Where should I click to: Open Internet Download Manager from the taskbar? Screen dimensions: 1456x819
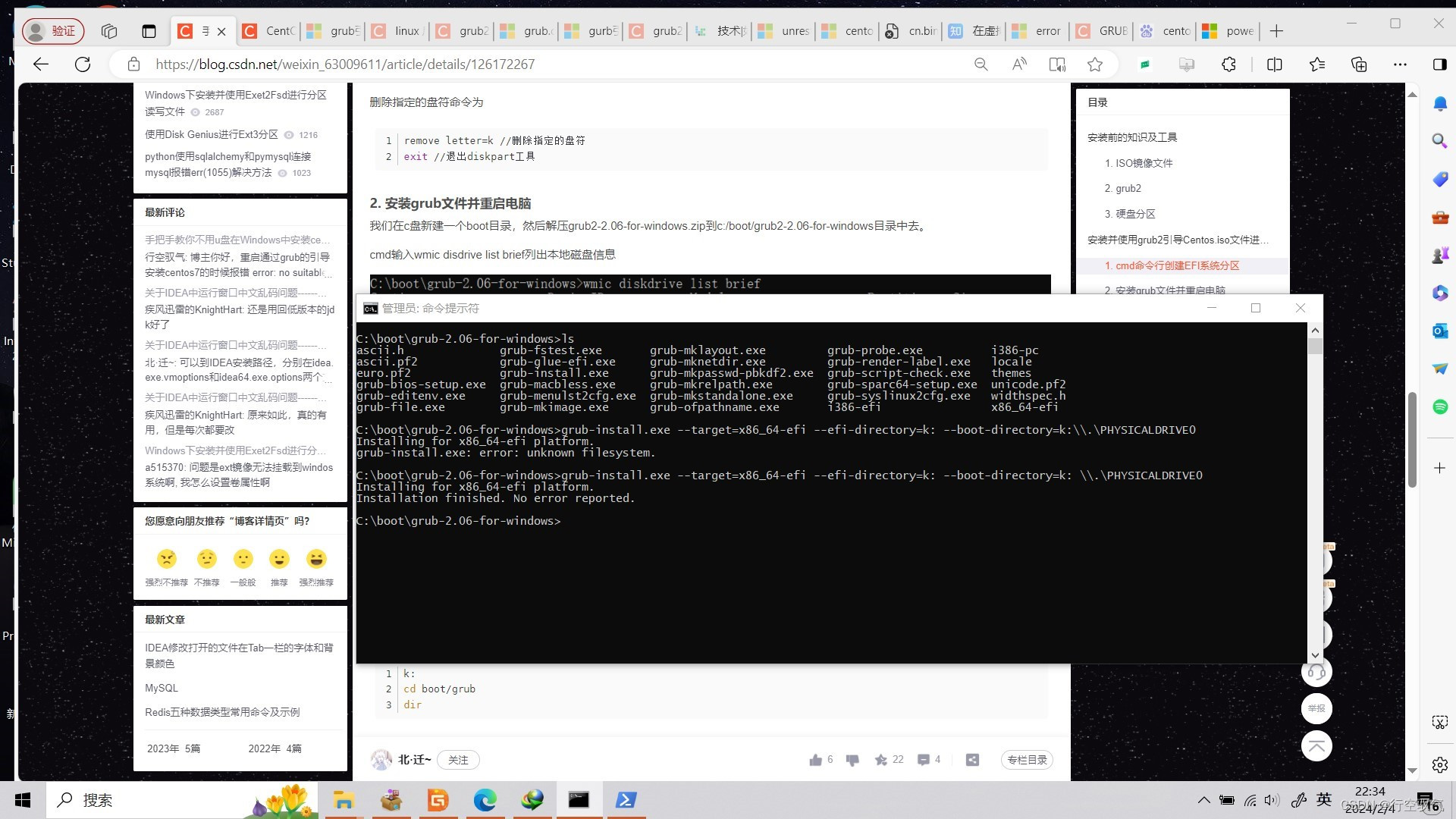point(532,800)
